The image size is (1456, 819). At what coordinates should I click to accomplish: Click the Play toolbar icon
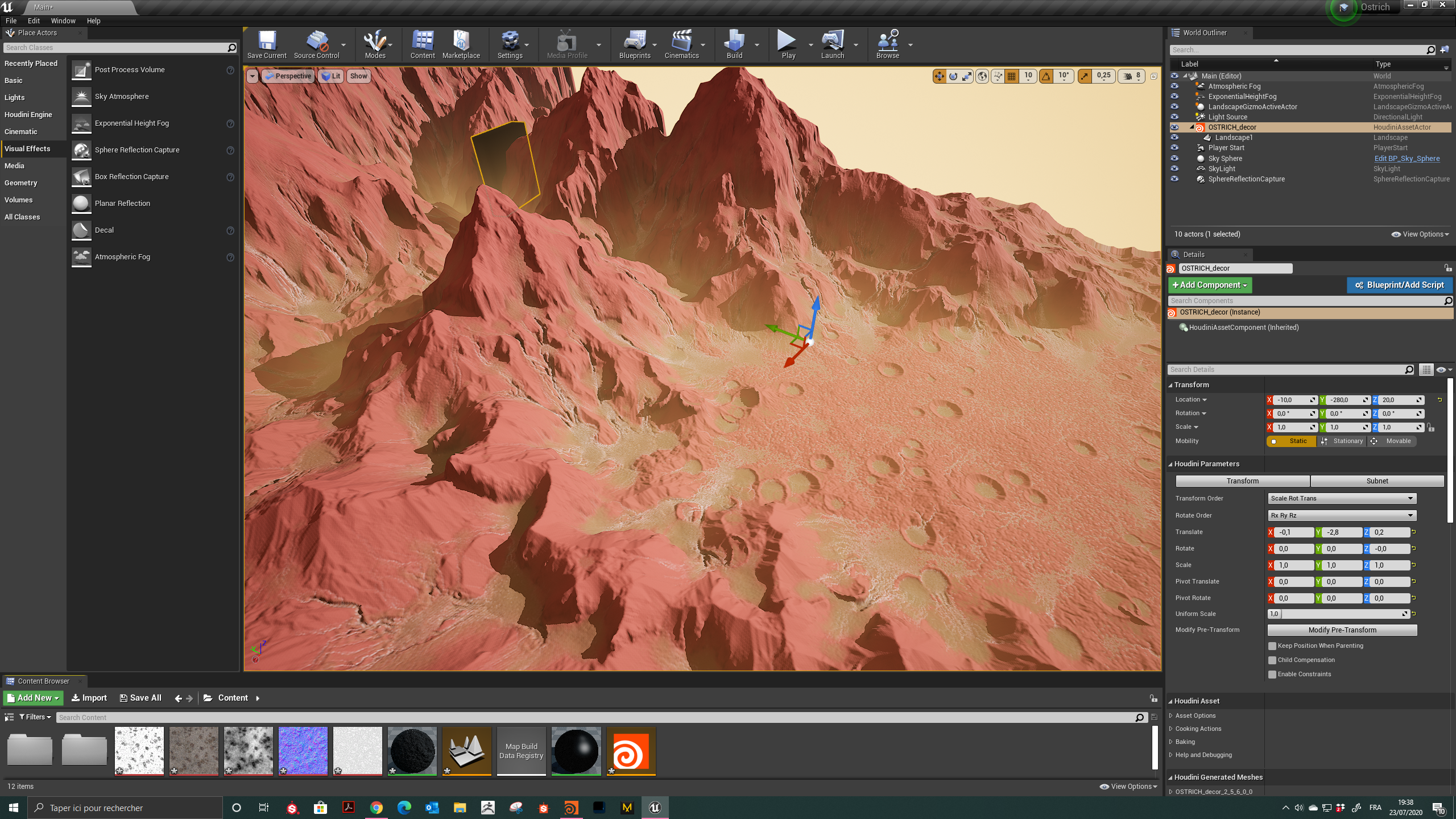788,44
